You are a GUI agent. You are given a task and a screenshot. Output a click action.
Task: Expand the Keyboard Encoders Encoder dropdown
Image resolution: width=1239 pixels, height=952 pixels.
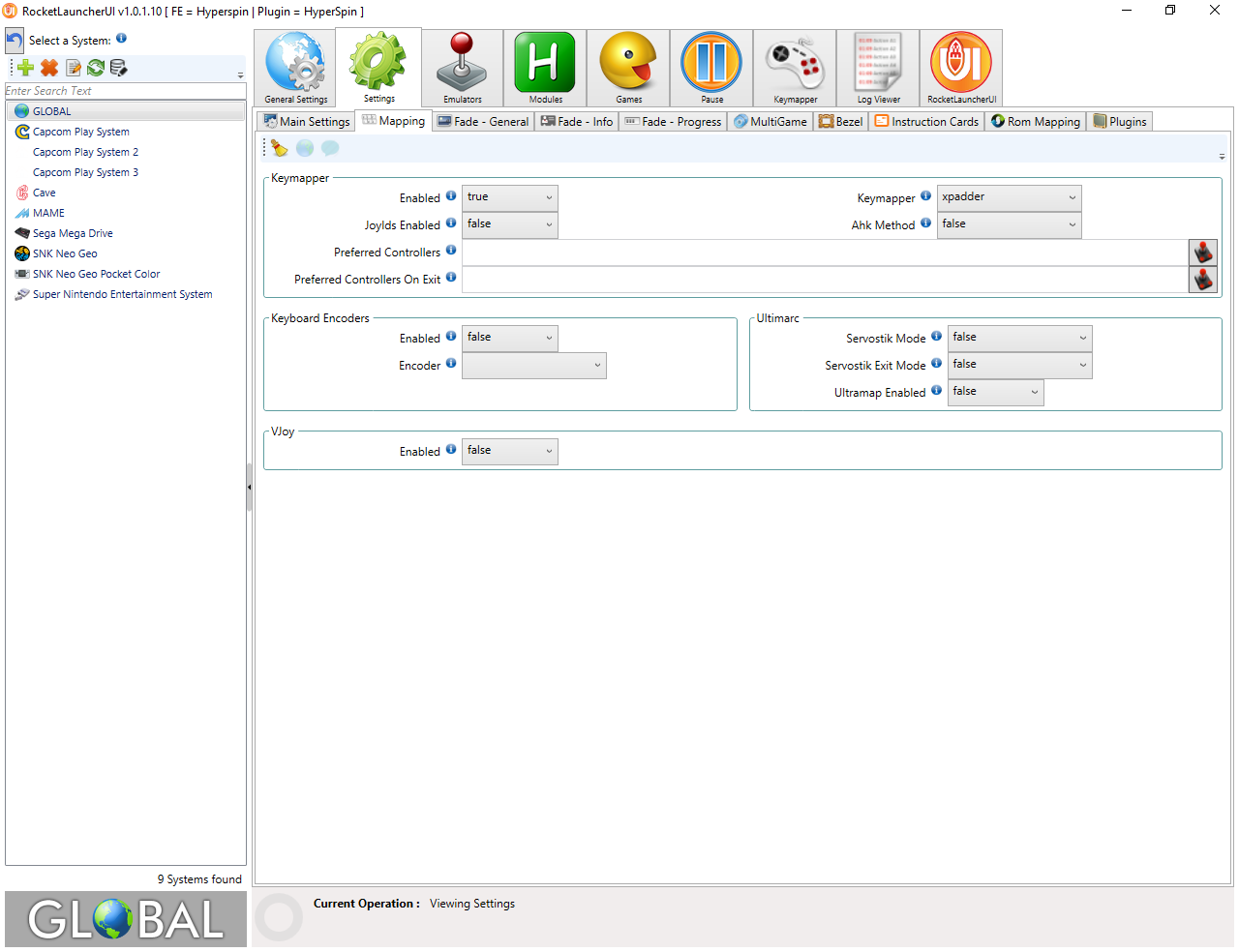click(x=533, y=366)
